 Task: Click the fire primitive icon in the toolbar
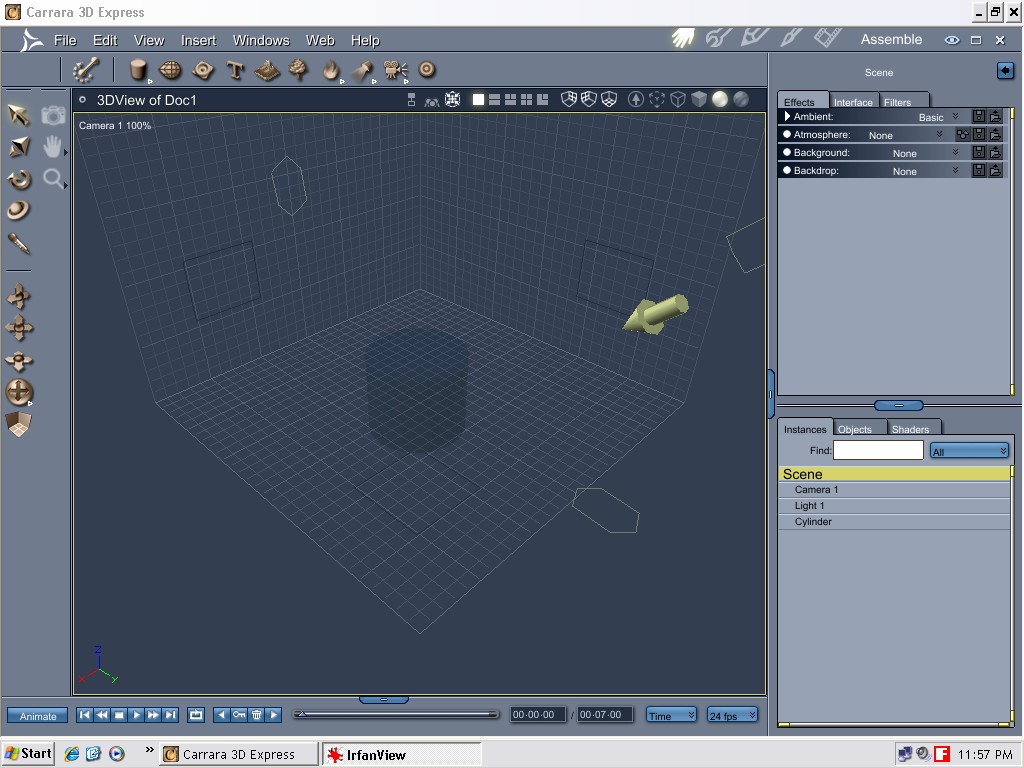coord(330,70)
